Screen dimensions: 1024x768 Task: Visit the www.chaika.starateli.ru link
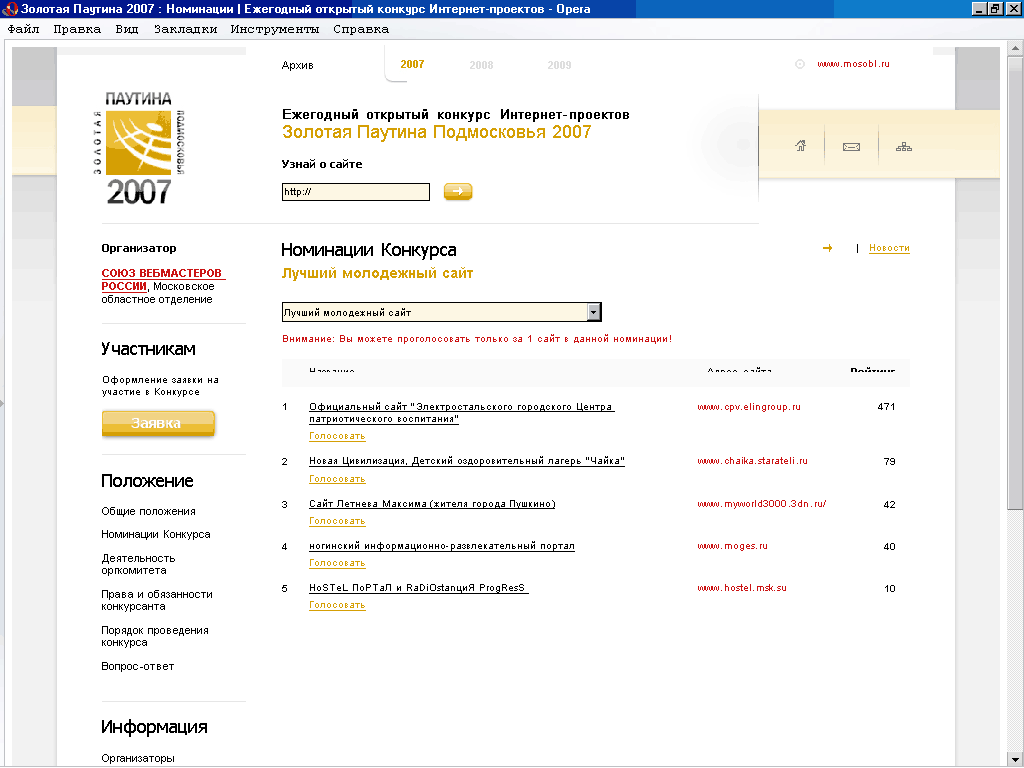pyautogui.click(x=751, y=461)
